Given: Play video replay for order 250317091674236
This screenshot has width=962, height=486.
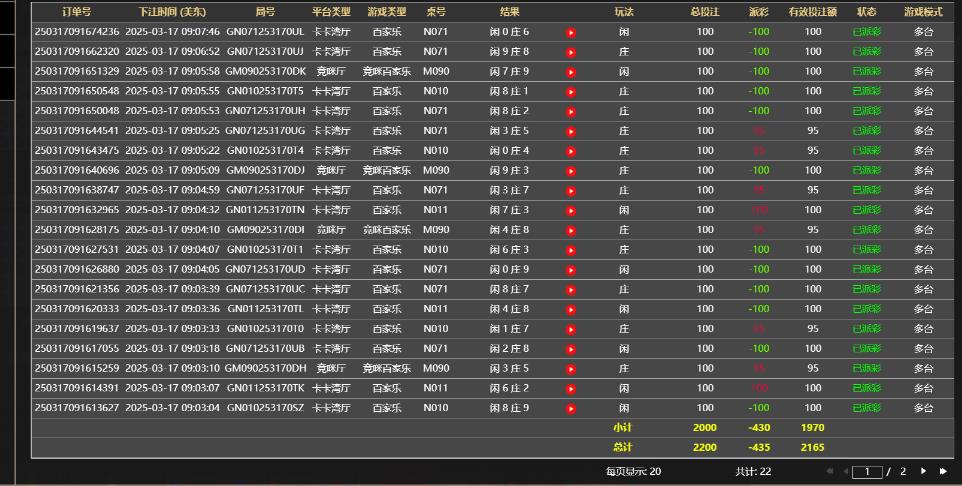Looking at the screenshot, I should pyautogui.click(x=571, y=32).
